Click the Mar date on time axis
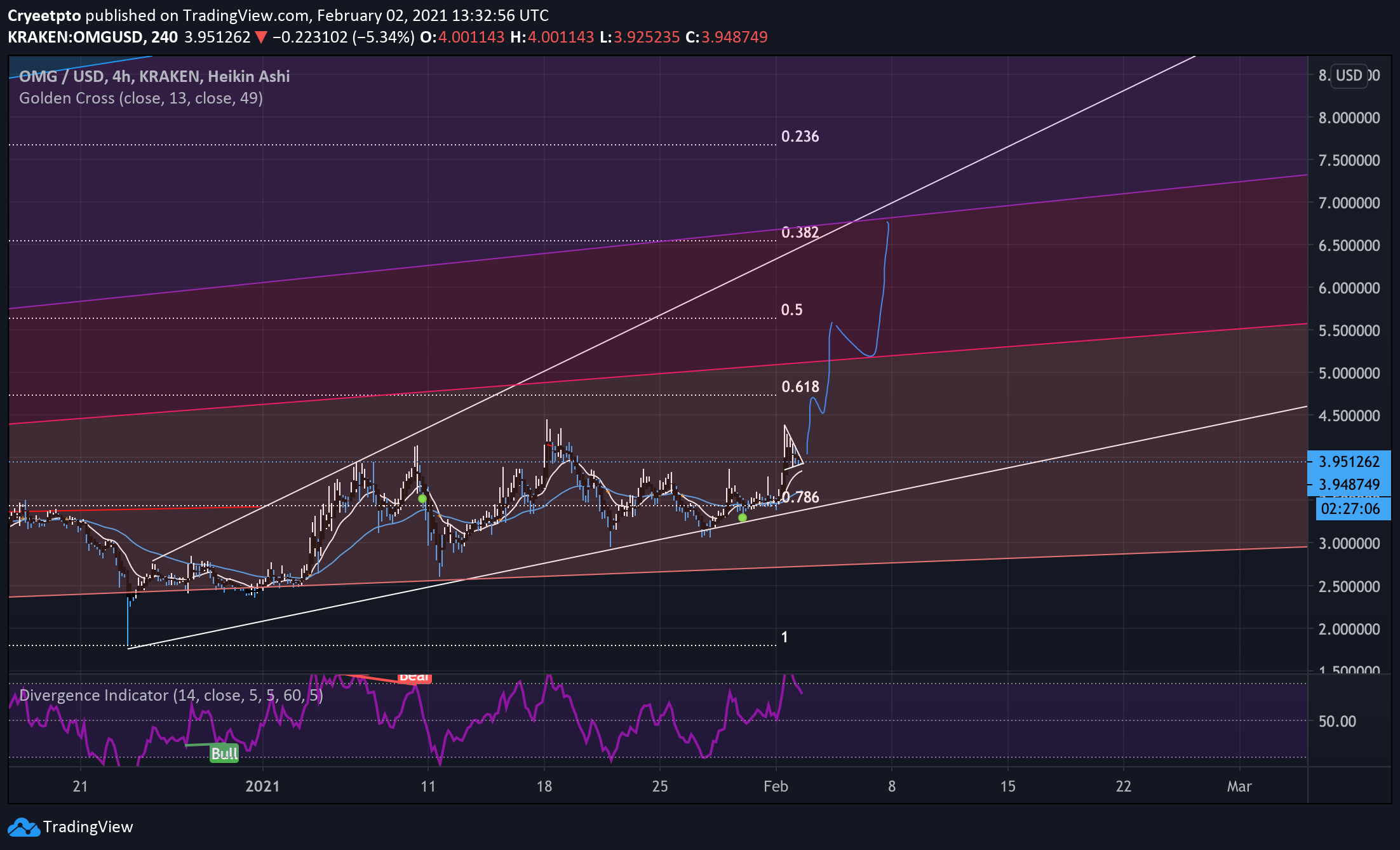This screenshot has width=1400, height=850. click(x=1239, y=786)
